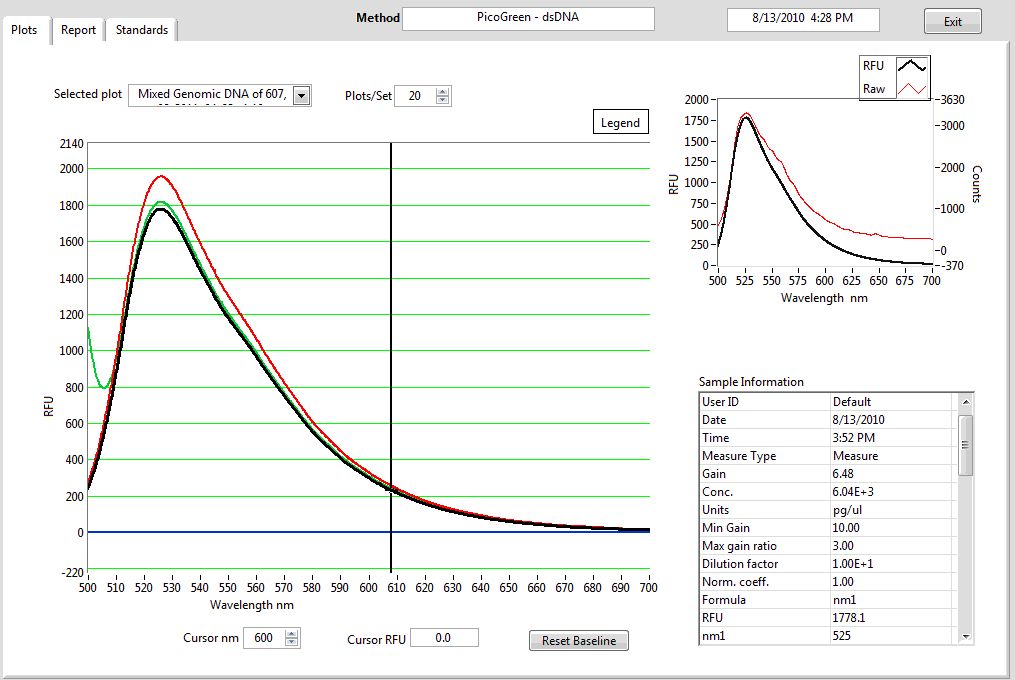1015x680 pixels.
Task: Switch to the Plots tab
Action: [25, 30]
